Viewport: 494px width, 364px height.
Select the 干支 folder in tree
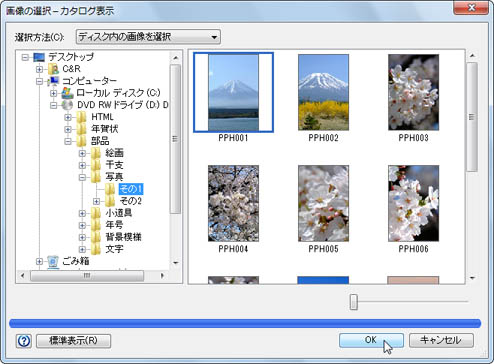point(114,165)
